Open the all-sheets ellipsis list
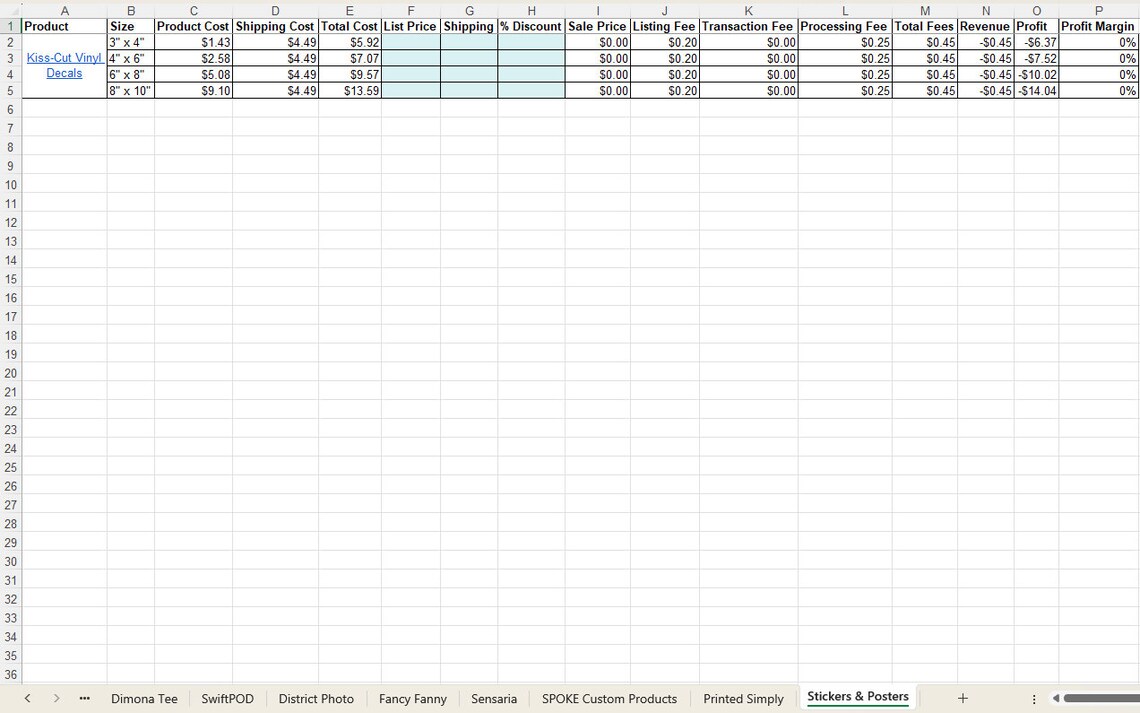 tap(85, 698)
